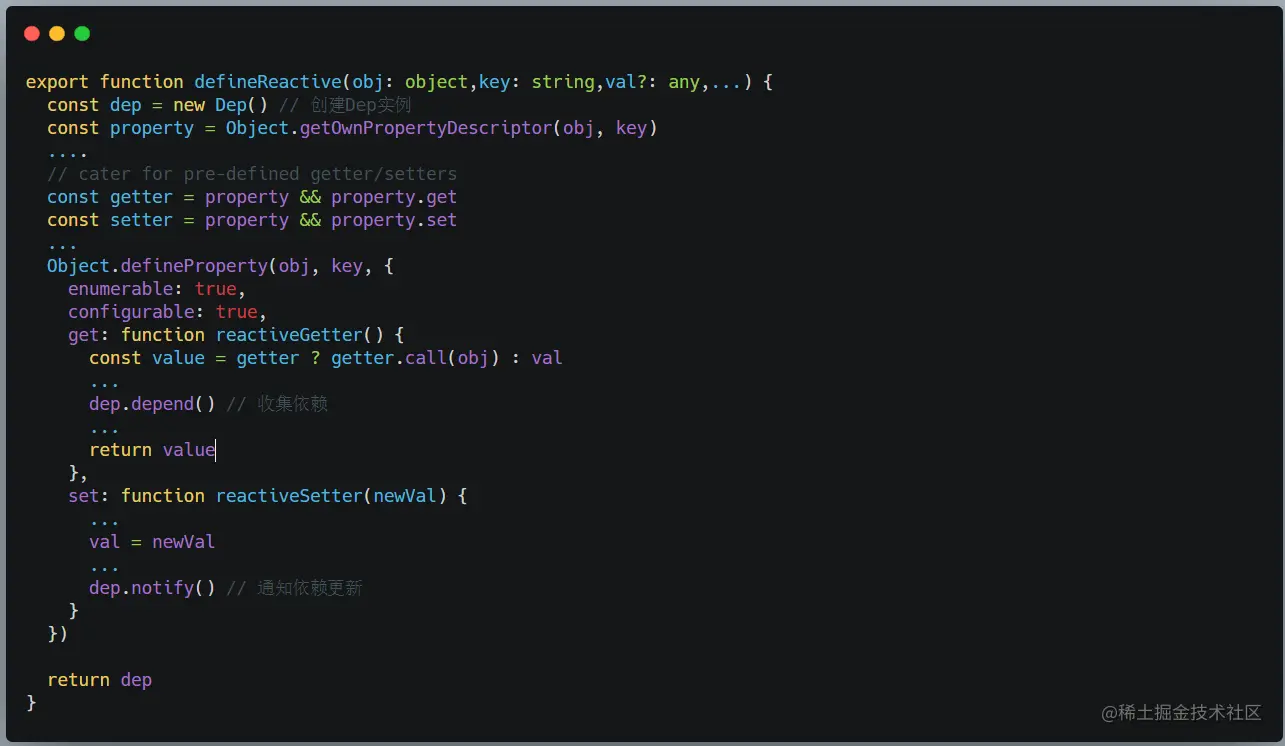Click the "val = newVal" assignment

point(152,542)
